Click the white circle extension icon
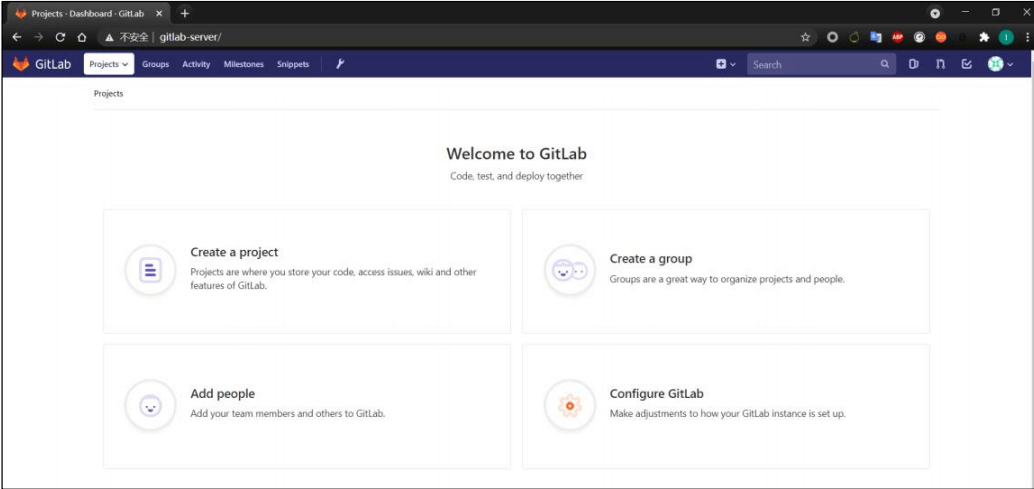This screenshot has width=1034, height=489. pos(832,38)
